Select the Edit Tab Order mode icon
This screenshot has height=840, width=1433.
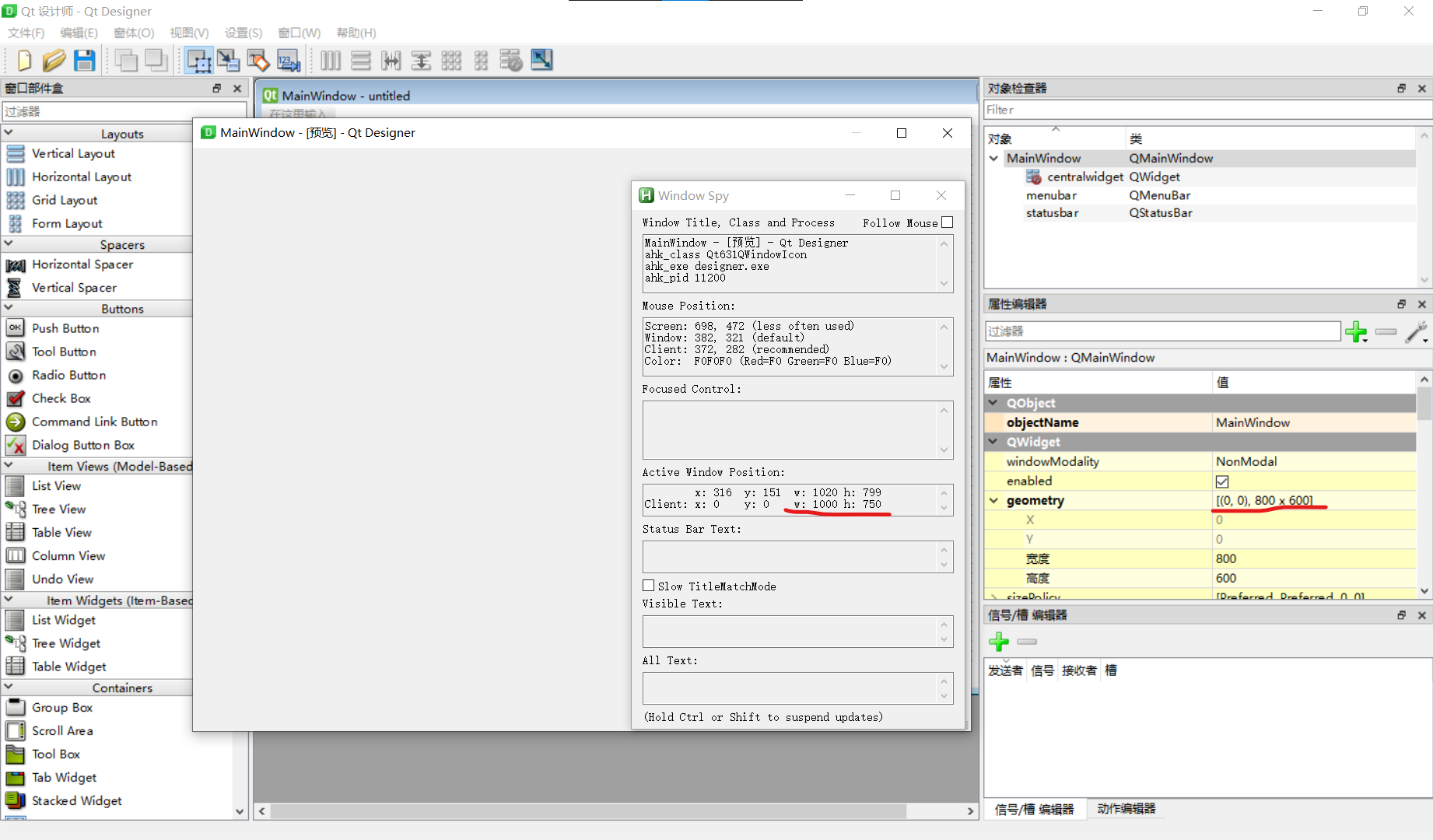[x=289, y=60]
